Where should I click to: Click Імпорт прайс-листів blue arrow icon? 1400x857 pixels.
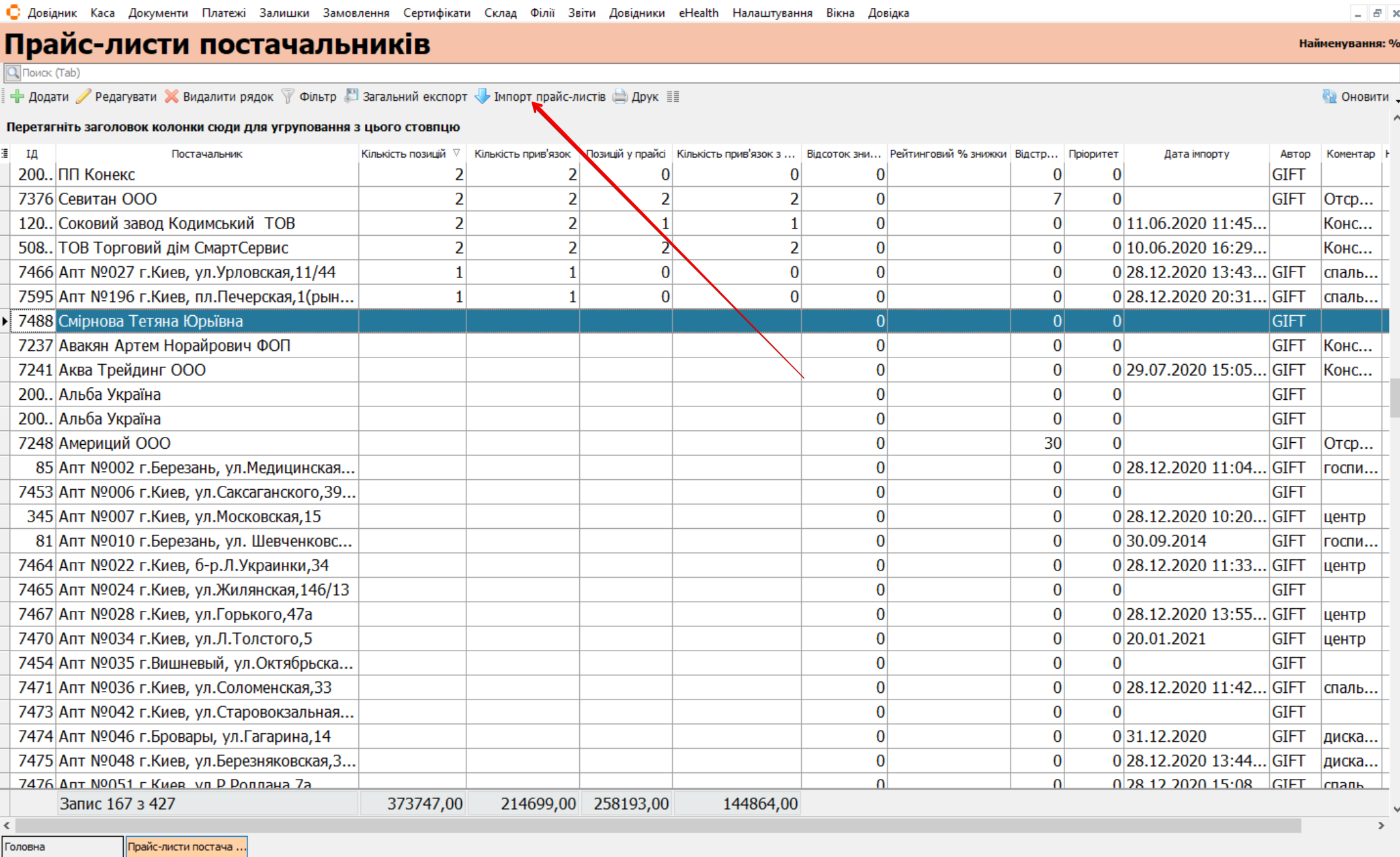tap(482, 96)
